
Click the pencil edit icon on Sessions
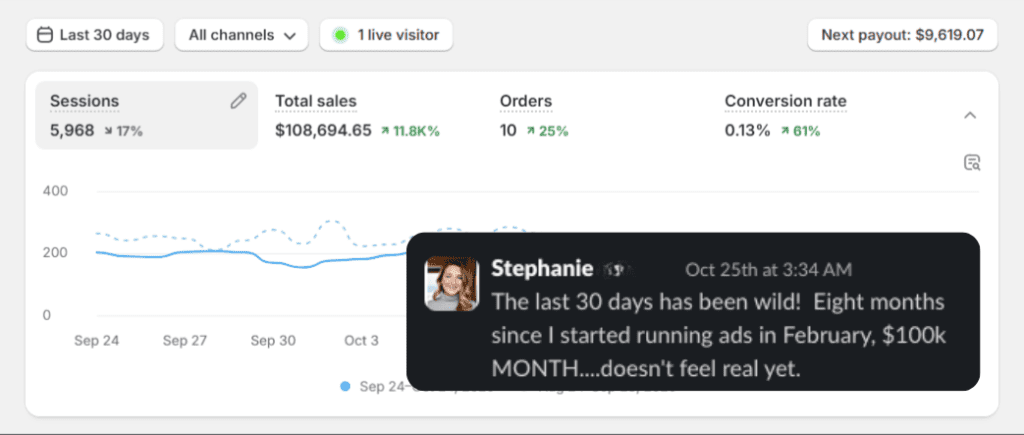tap(238, 101)
